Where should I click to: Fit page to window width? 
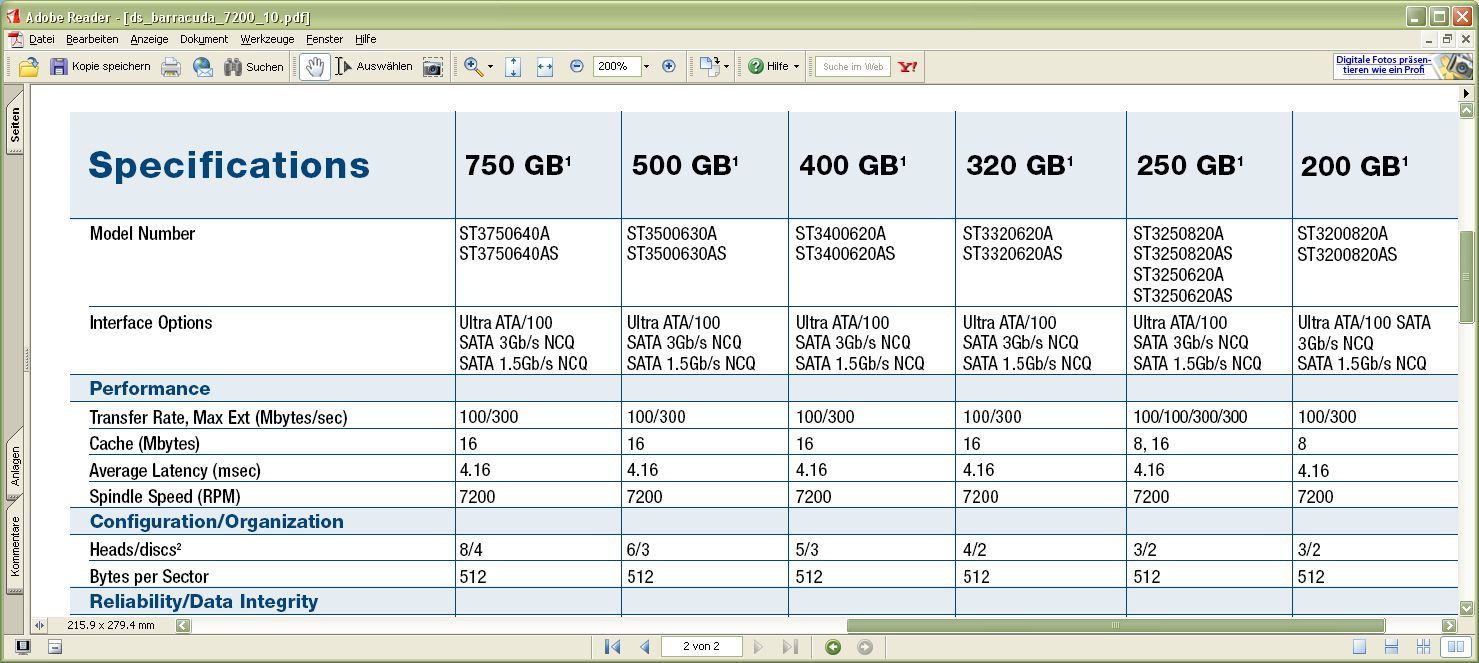tap(545, 67)
